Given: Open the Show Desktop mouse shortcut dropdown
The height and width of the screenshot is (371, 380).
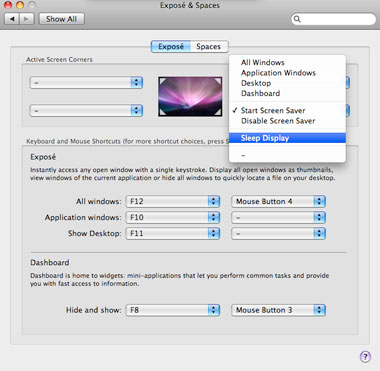Looking at the screenshot, I should coord(278,233).
